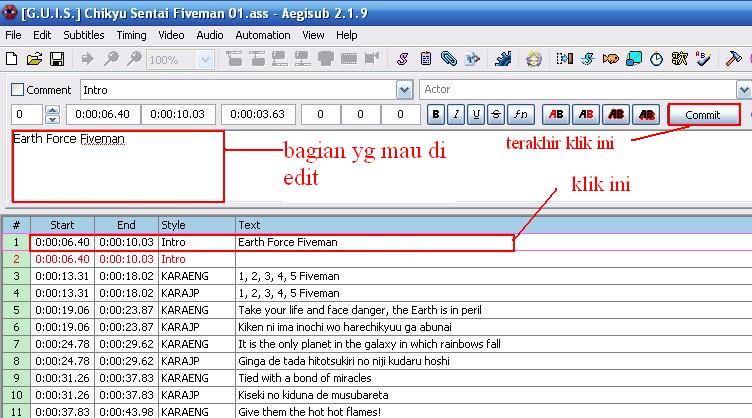The image size is (752, 418).
Task: Click the Style column header
Action: pos(197,225)
